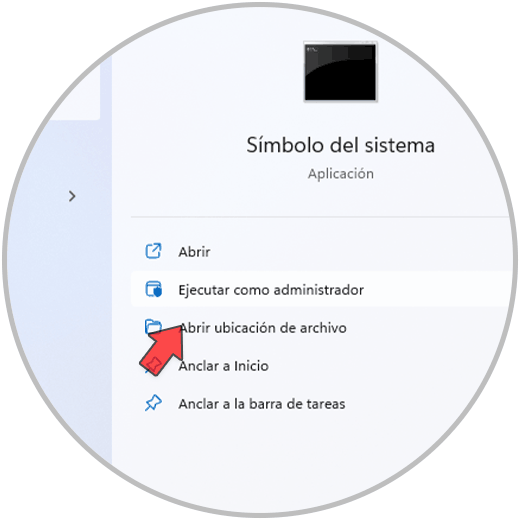The height and width of the screenshot is (520, 520).
Task: Click the blue folder icon for file location
Action: [153, 326]
